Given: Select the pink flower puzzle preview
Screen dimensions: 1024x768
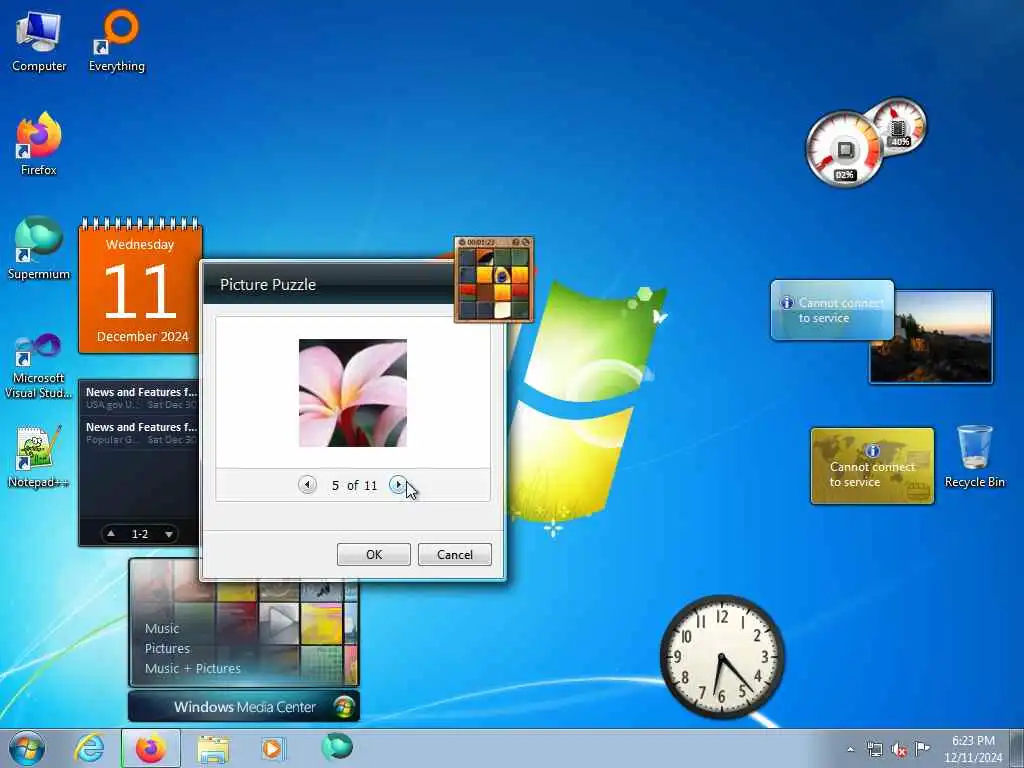Looking at the screenshot, I should pos(353,393).
